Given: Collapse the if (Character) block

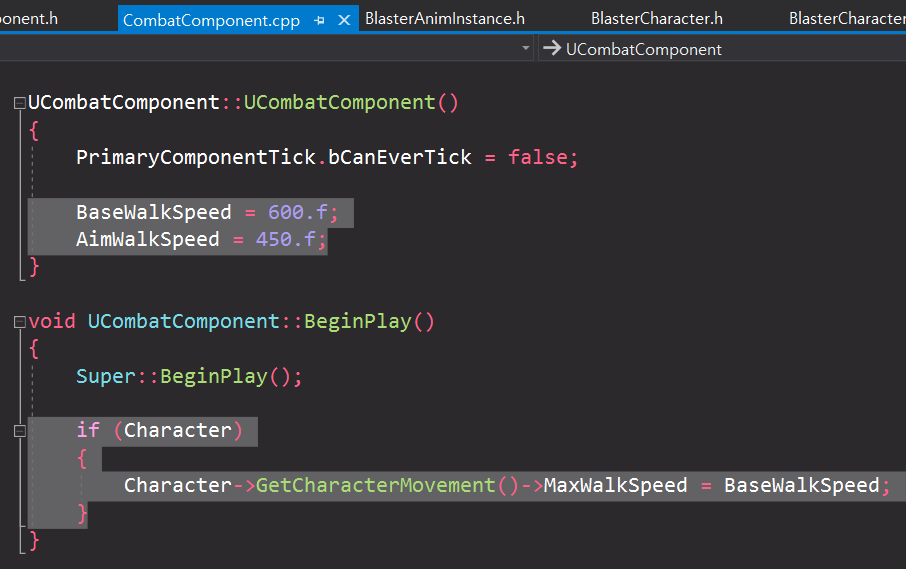Looking at the screenshot, I should (x=20, y=431).
